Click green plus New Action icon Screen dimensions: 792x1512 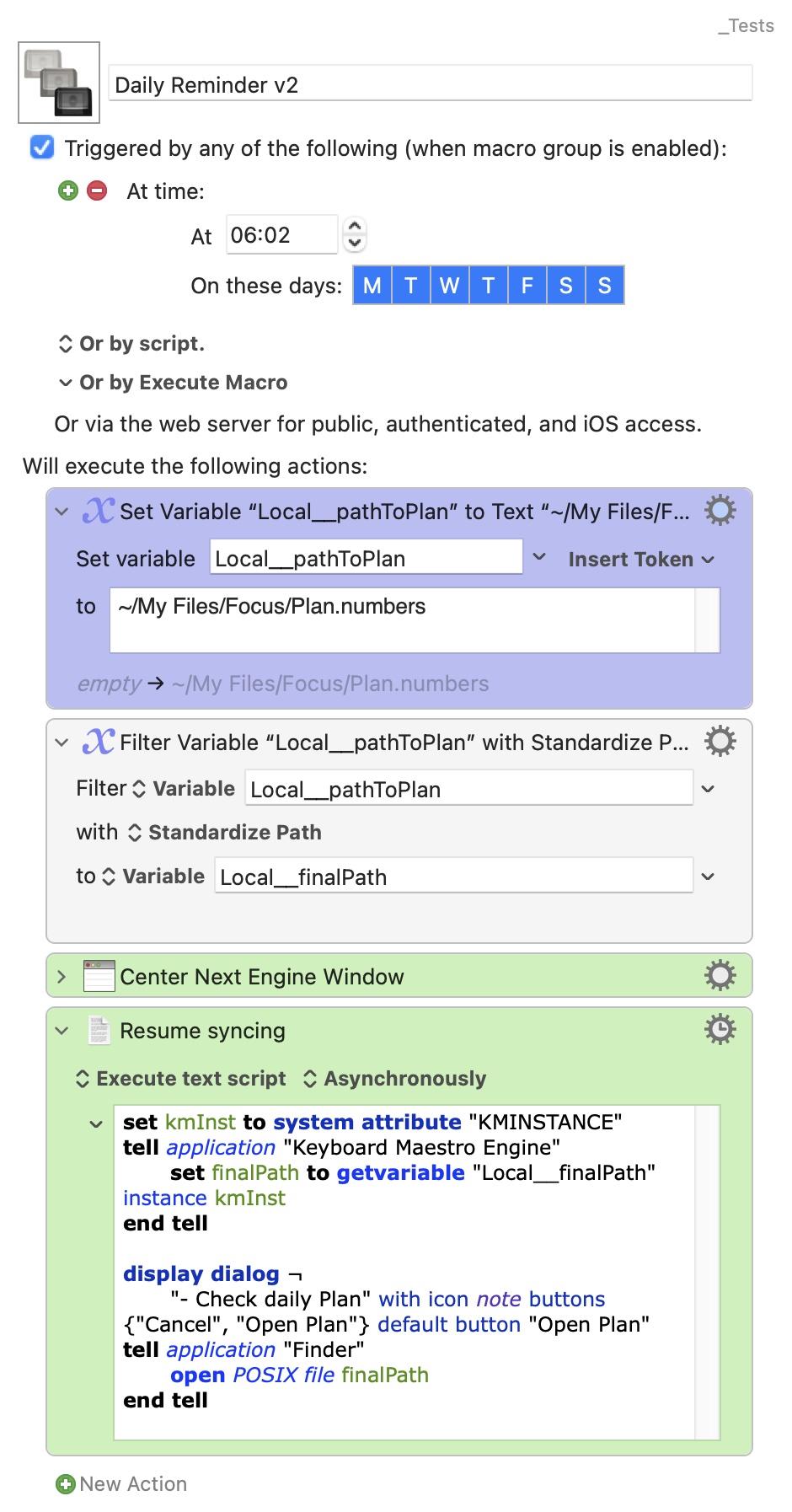(x=65, y=1484)
